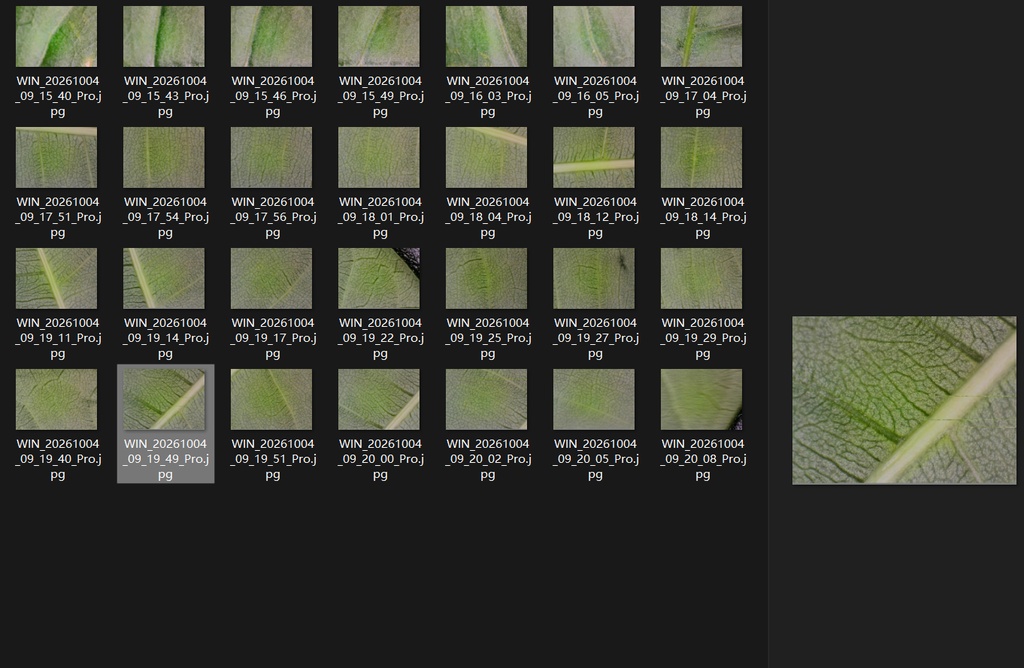Pick the WIN_20261004_09_16_05_Pro.jpg image thumbnail
The width and height of the screenshot is (1024, 668).
click(594, 37)
